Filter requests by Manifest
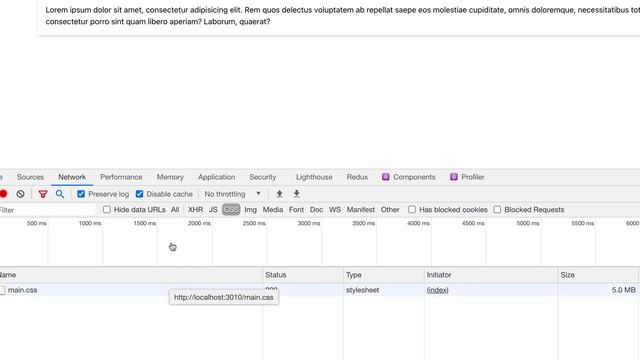This screenshot has height=360, width=640. pyautogui.click(x=361, y=210)
